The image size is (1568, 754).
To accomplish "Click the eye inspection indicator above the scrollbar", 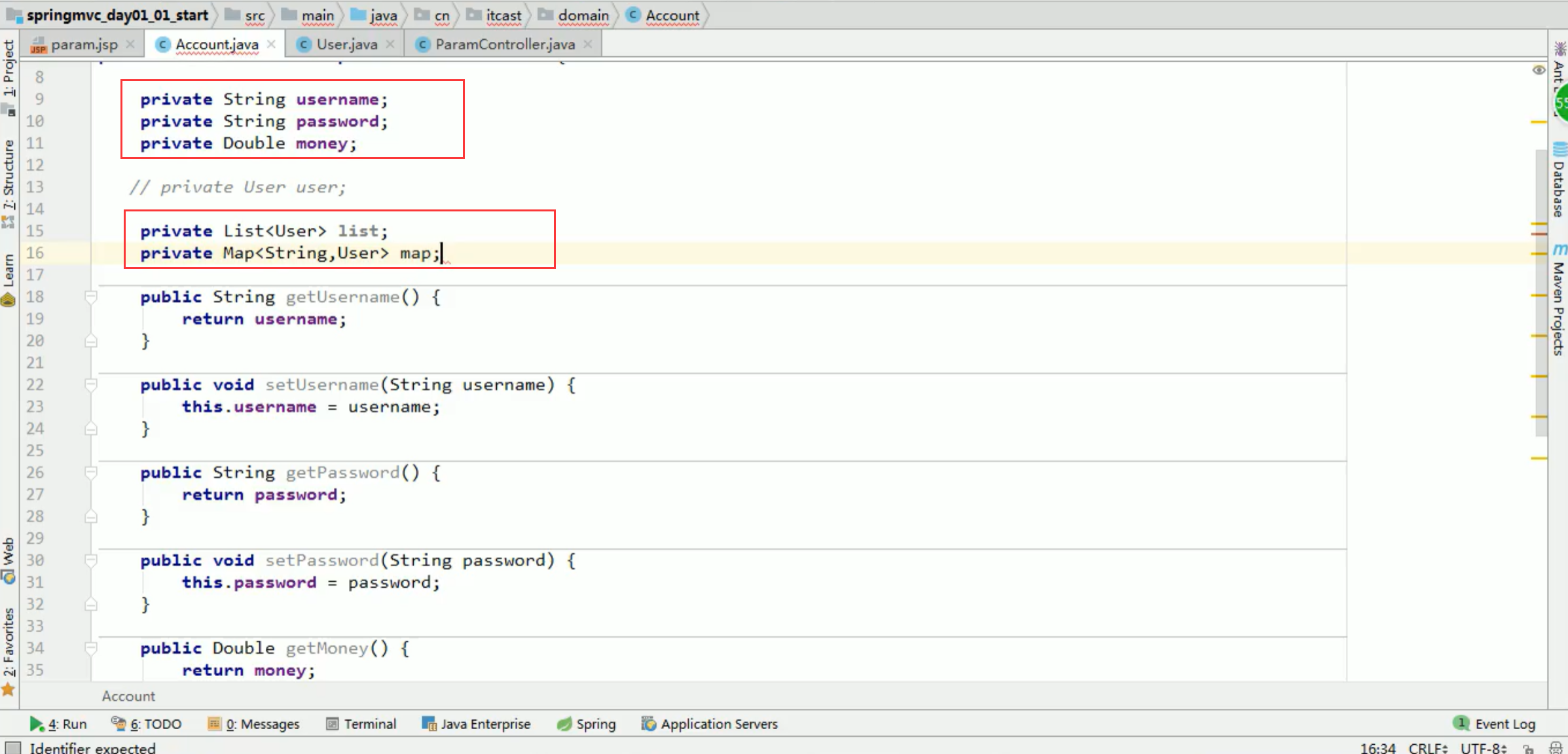I will point(1539,70).
